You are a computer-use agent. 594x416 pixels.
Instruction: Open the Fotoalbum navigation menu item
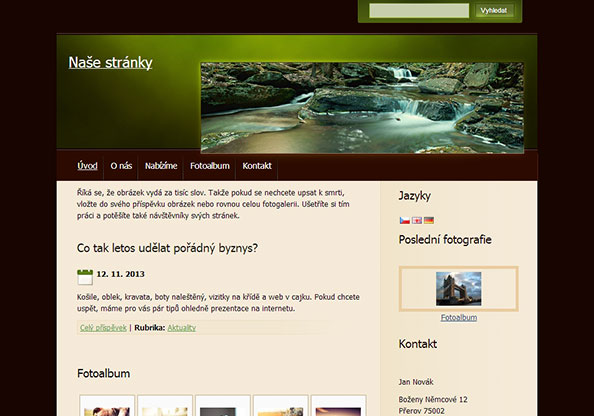point(210,166)
